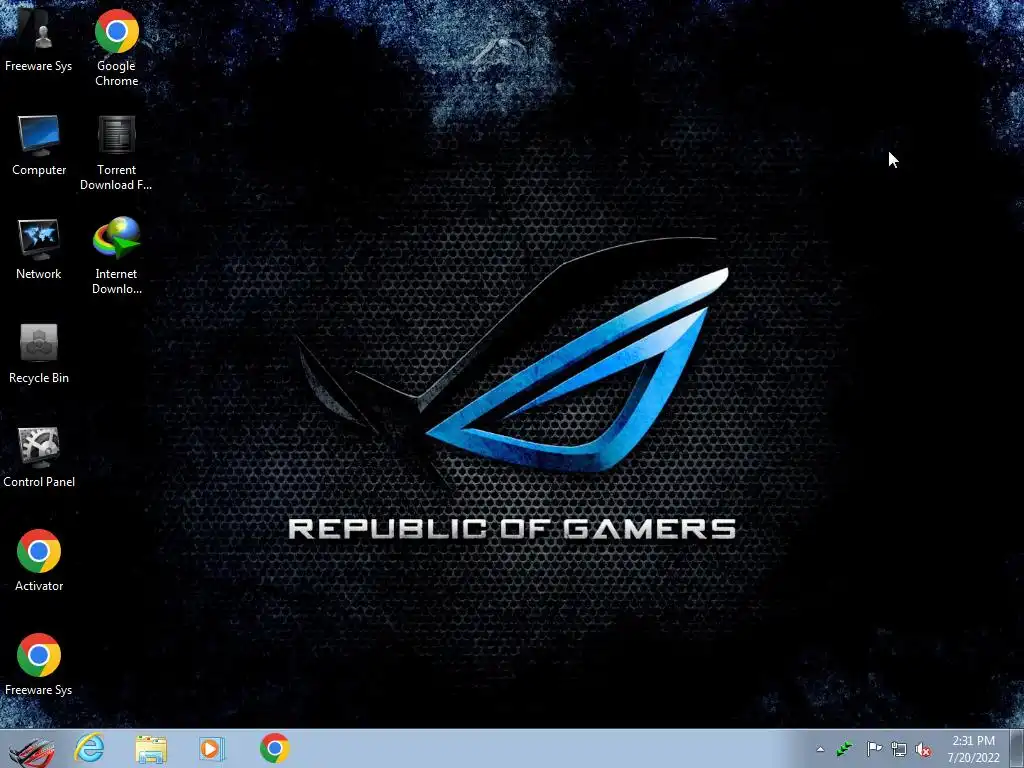Click the "Network" label text
The width and height of the screenshot is (1024, 768).
pos(39,274)
